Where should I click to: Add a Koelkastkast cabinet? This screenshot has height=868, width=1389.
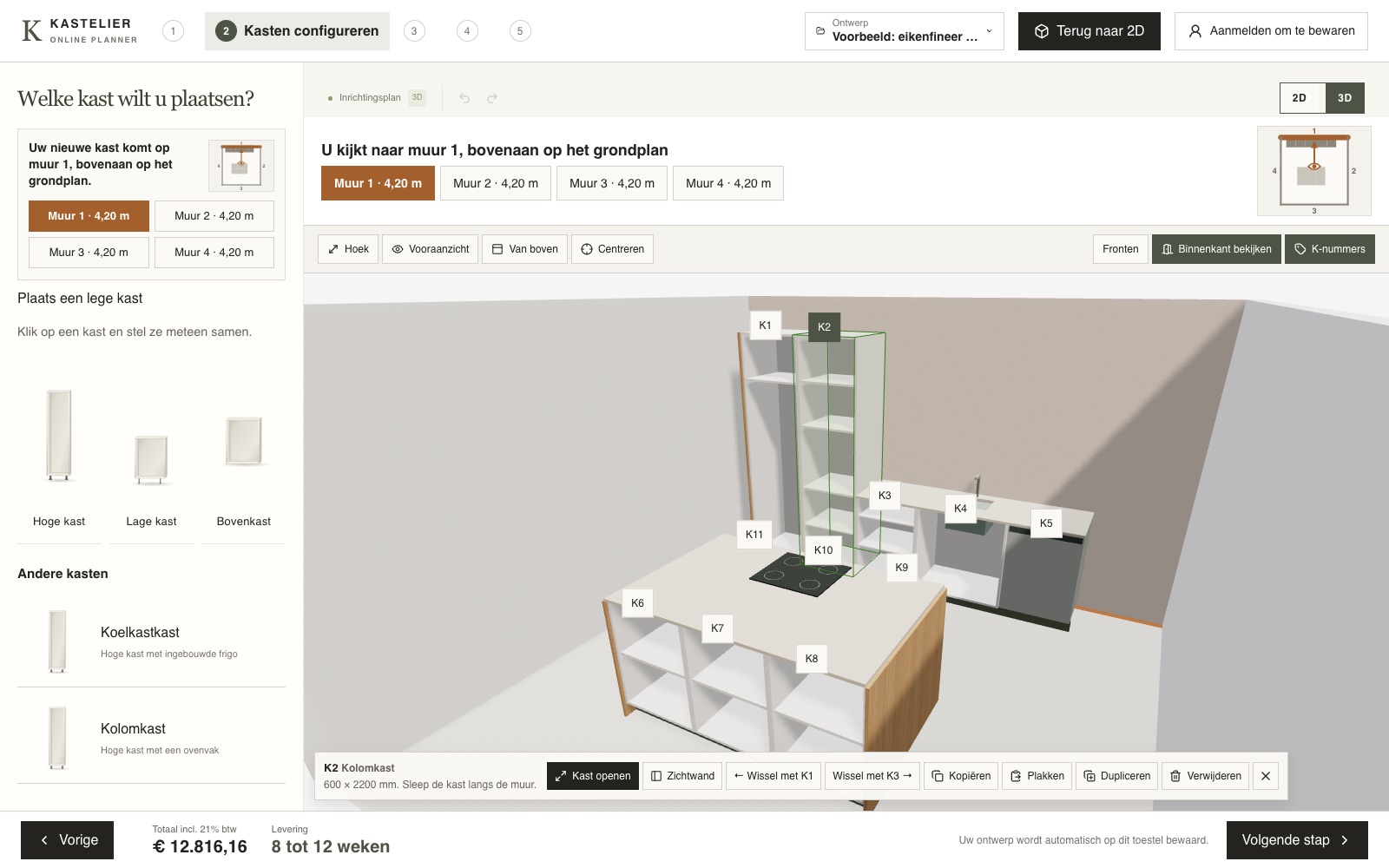pyautogui.click(x=151, y=641)
